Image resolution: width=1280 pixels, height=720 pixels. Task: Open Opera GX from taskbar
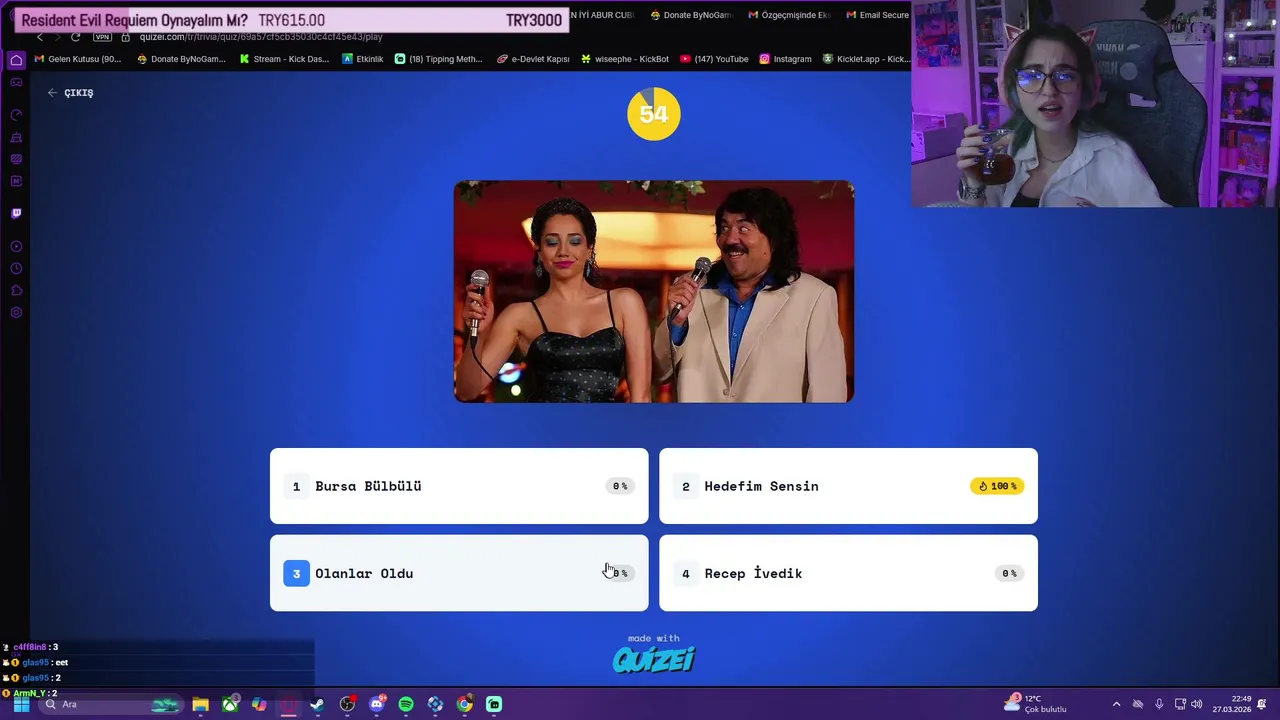(x=288, y=704)
